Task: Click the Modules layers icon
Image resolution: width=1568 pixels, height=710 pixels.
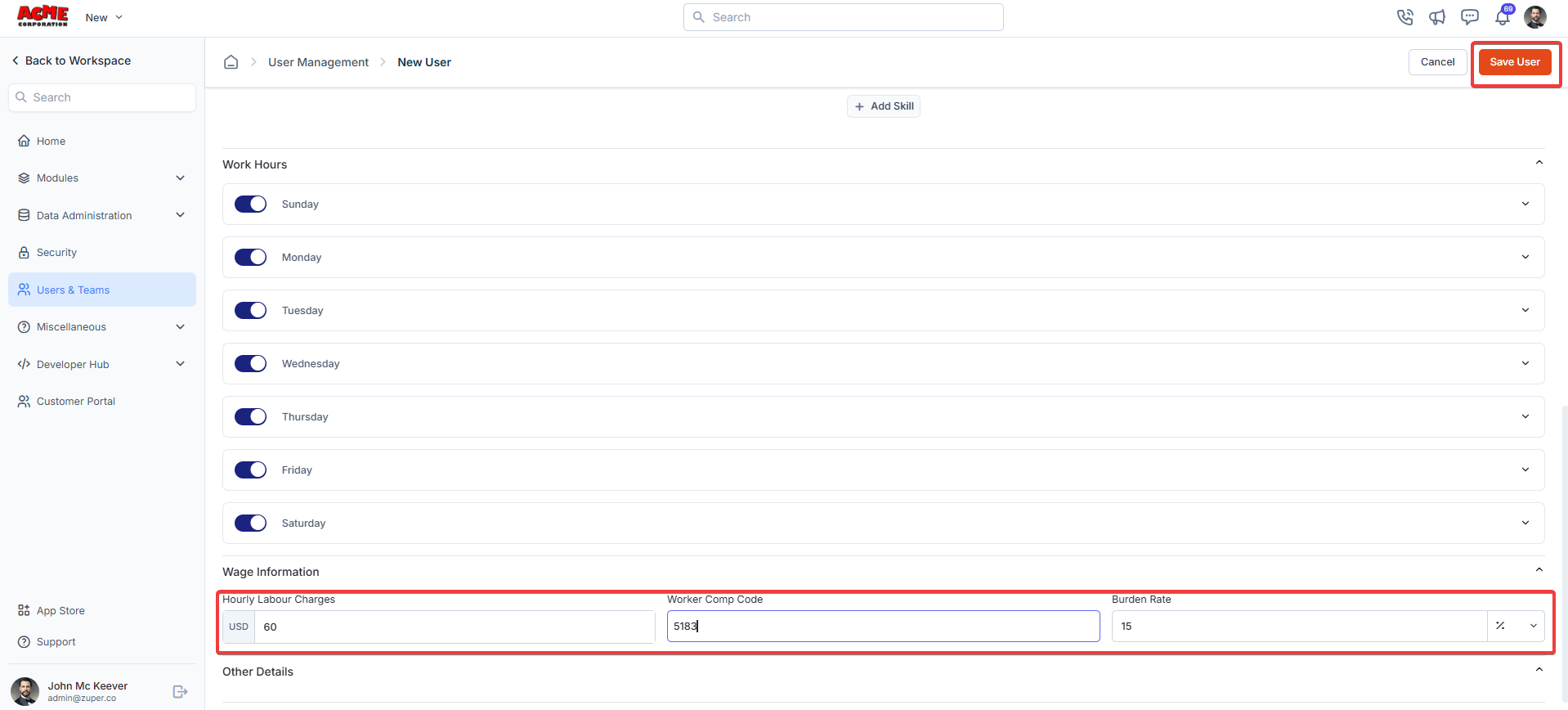Action: click(24, 177)
